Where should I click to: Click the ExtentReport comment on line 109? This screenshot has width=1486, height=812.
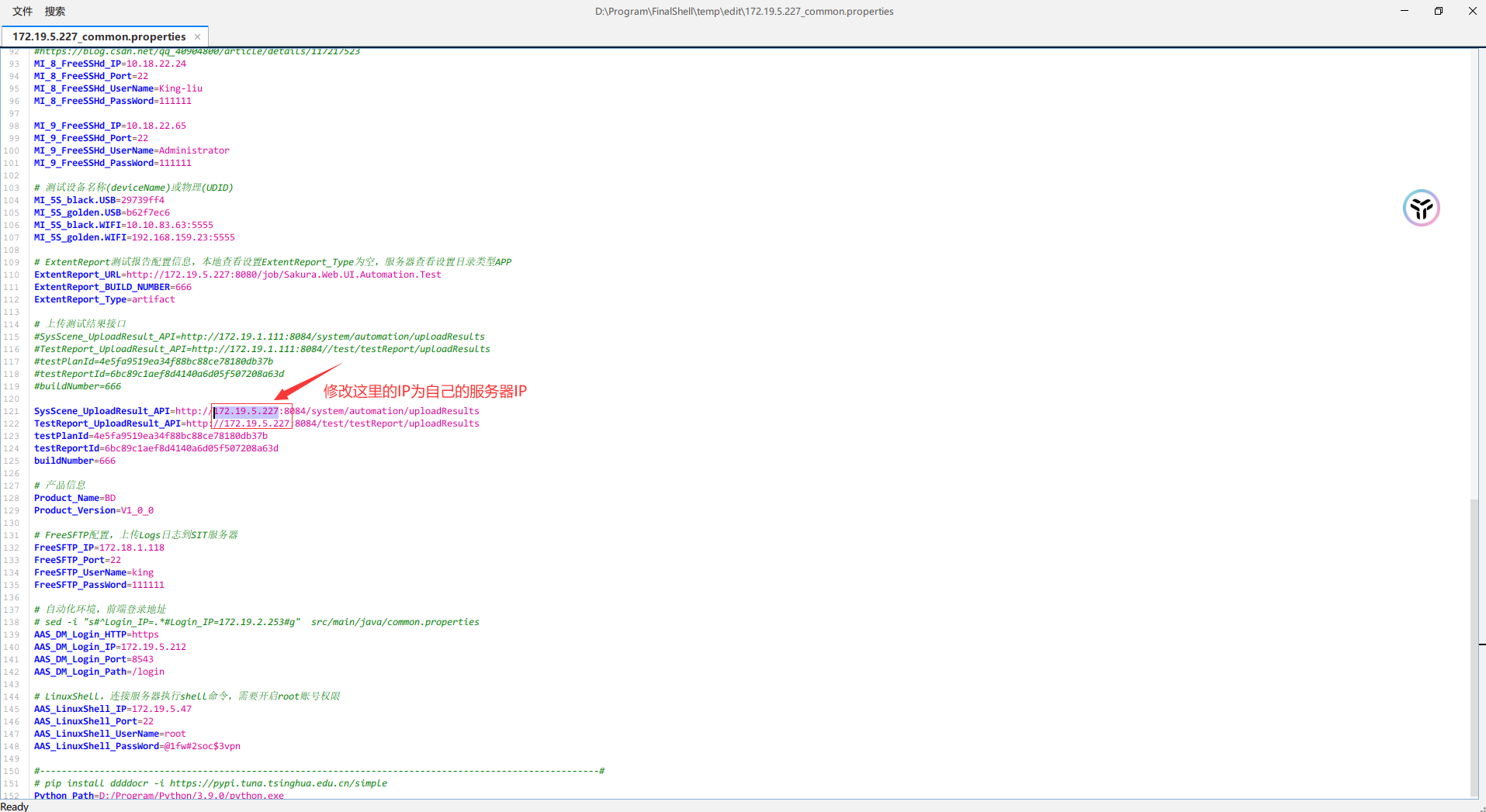tap(273, 262)
